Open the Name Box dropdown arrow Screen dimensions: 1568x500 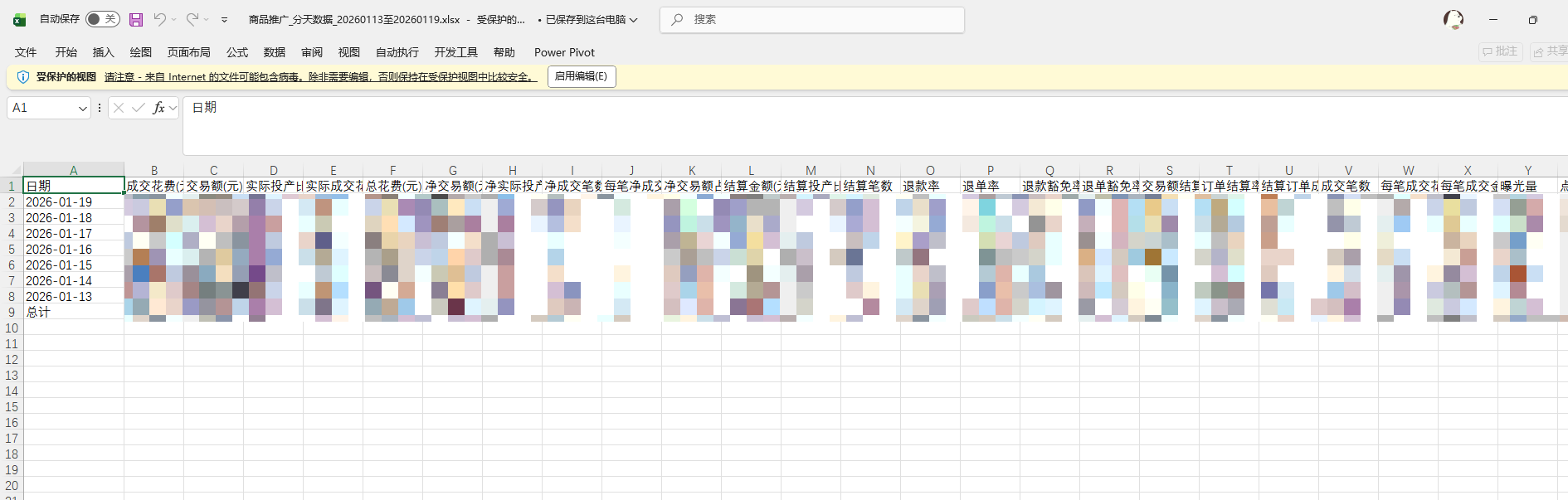pos(83,108)
